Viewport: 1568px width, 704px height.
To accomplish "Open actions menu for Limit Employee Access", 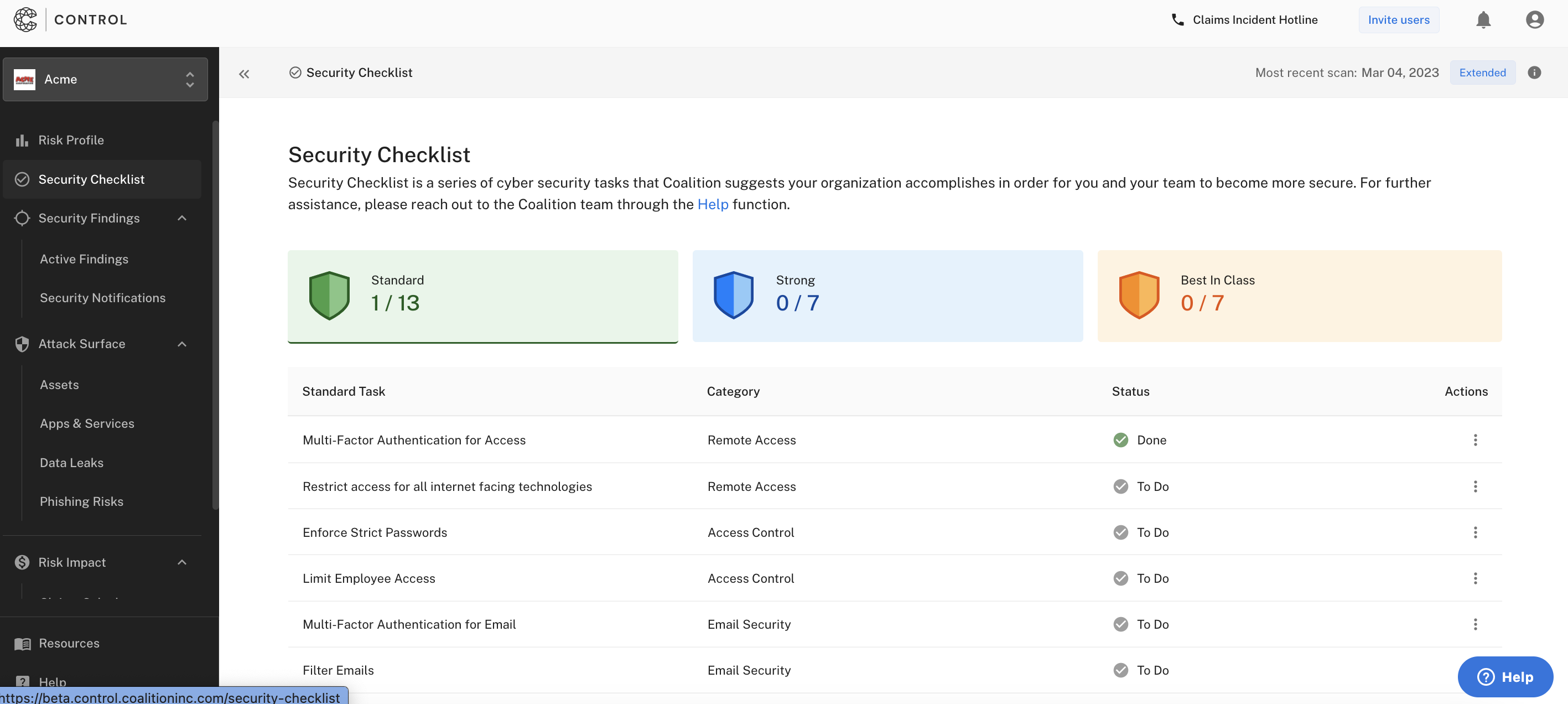I will click(1475, 578).
